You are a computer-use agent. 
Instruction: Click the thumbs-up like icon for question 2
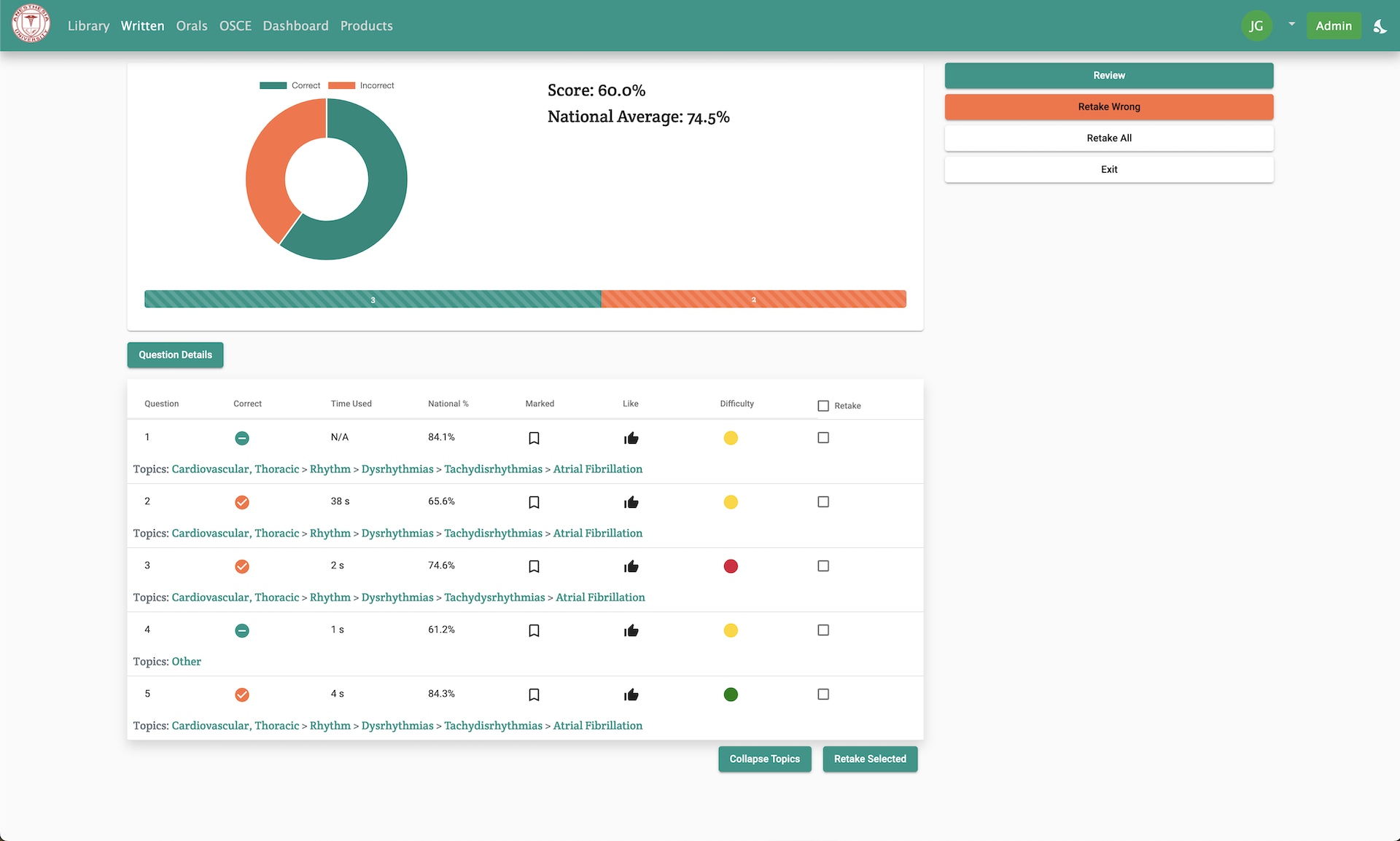[x=631, y=502]
